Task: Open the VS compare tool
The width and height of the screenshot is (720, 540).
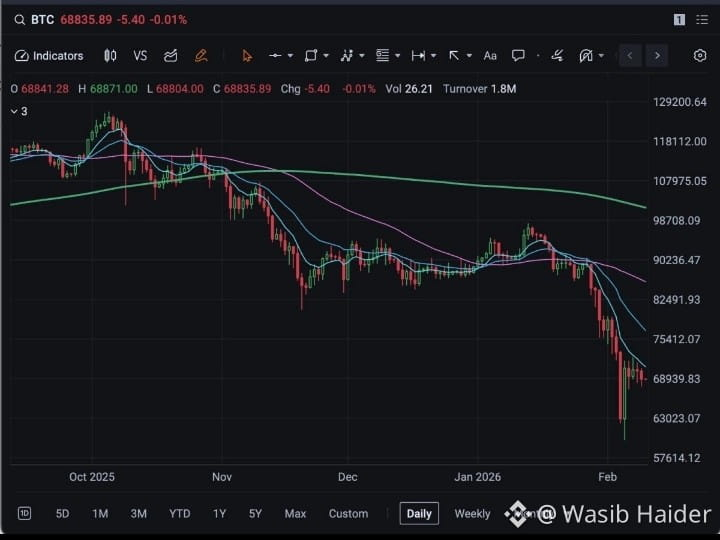Action: coord(140,56)
